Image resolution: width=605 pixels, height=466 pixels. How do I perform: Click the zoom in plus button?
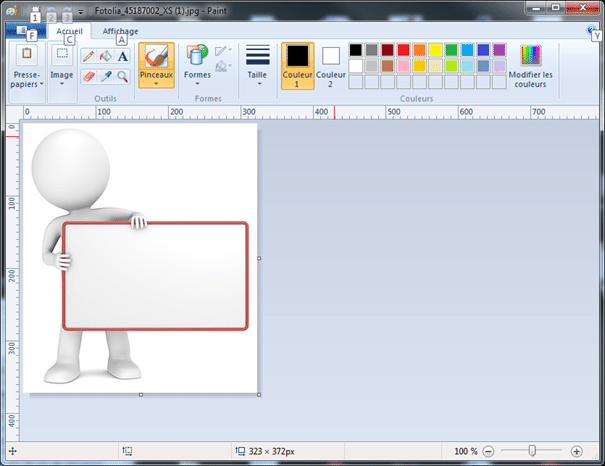tap(577, 451)
